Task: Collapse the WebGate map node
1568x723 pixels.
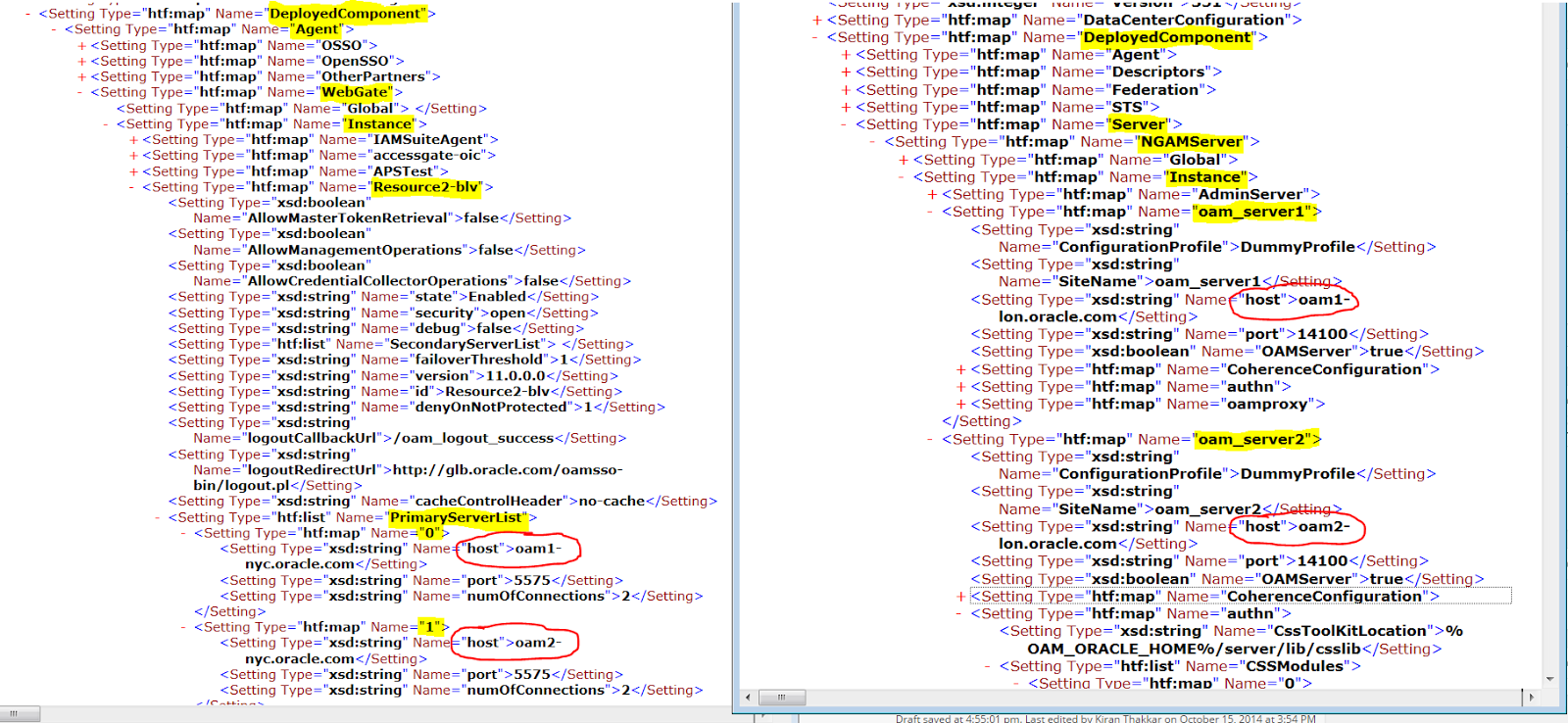Action: tap(81, 93)
